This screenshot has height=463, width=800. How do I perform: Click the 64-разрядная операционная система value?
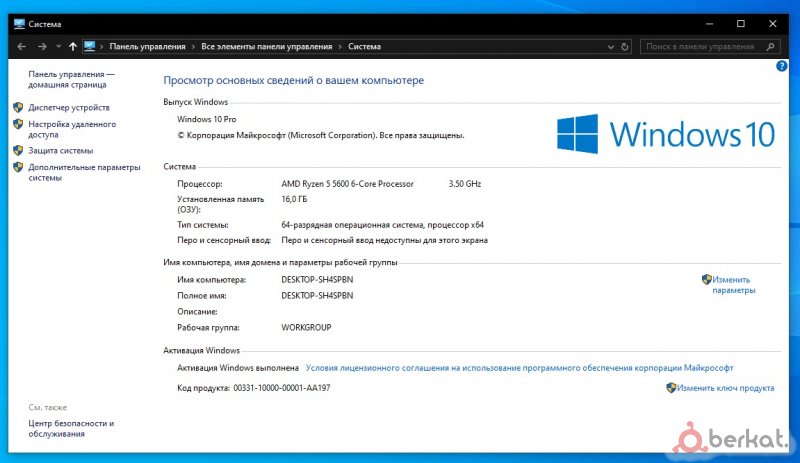(x=383, y=225)
